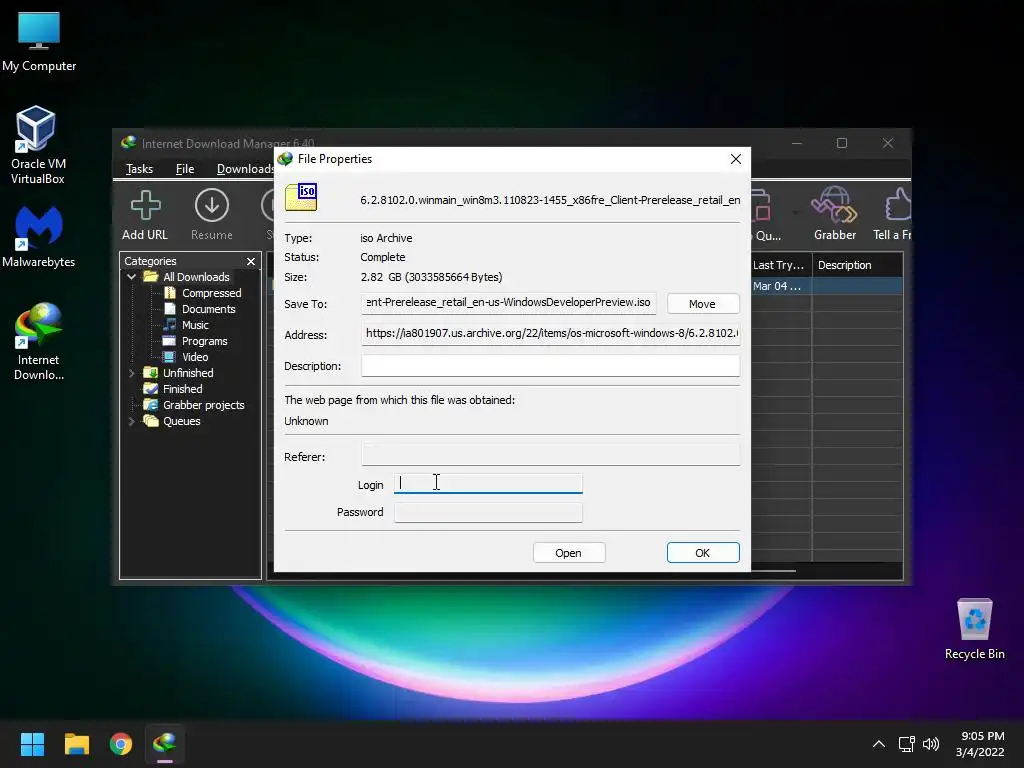Screen dimensions: 1024x768
Task: Focus the Login field
Action: 488,483
